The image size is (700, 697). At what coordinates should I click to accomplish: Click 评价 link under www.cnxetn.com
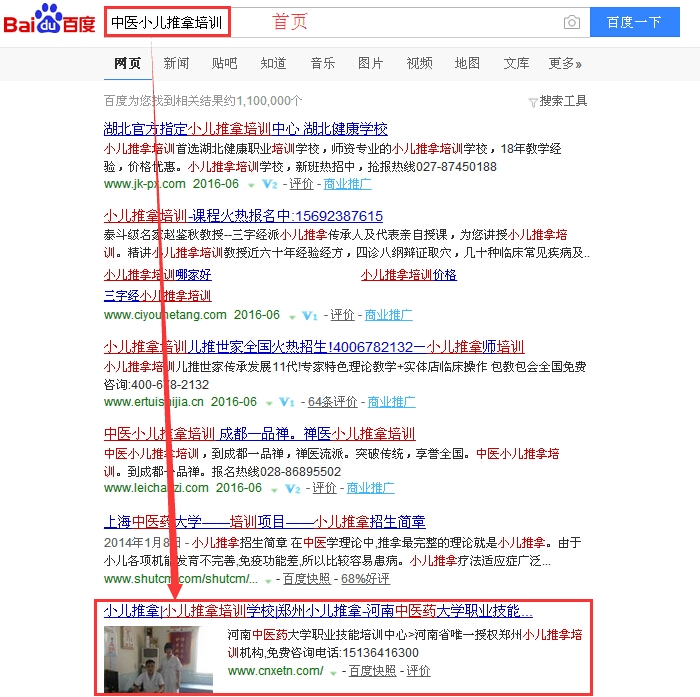point(418,671)
